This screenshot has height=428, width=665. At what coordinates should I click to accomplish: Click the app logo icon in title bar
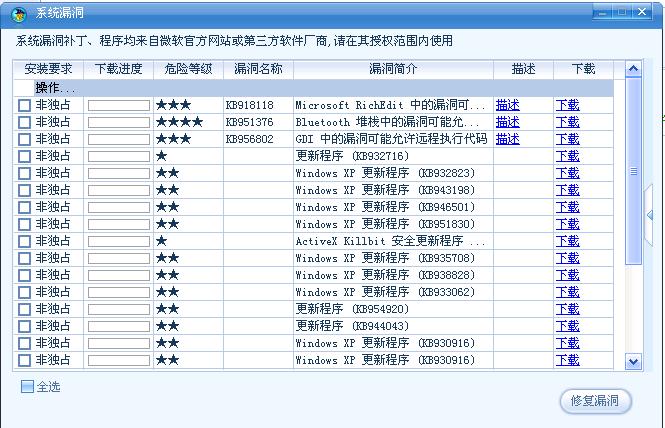point(18,14)
